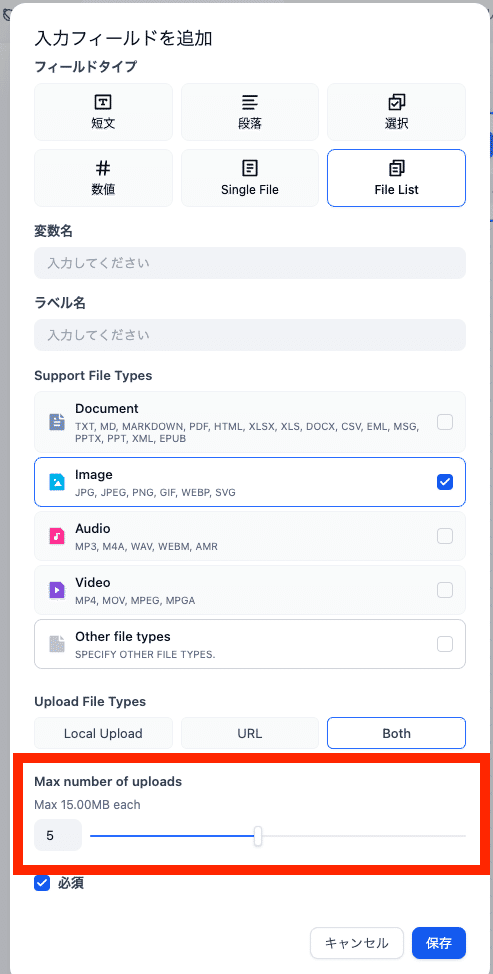The height and width of the screenshot is (974, 493).
Task: Click the 保存 save button
Action: point(438,943)
